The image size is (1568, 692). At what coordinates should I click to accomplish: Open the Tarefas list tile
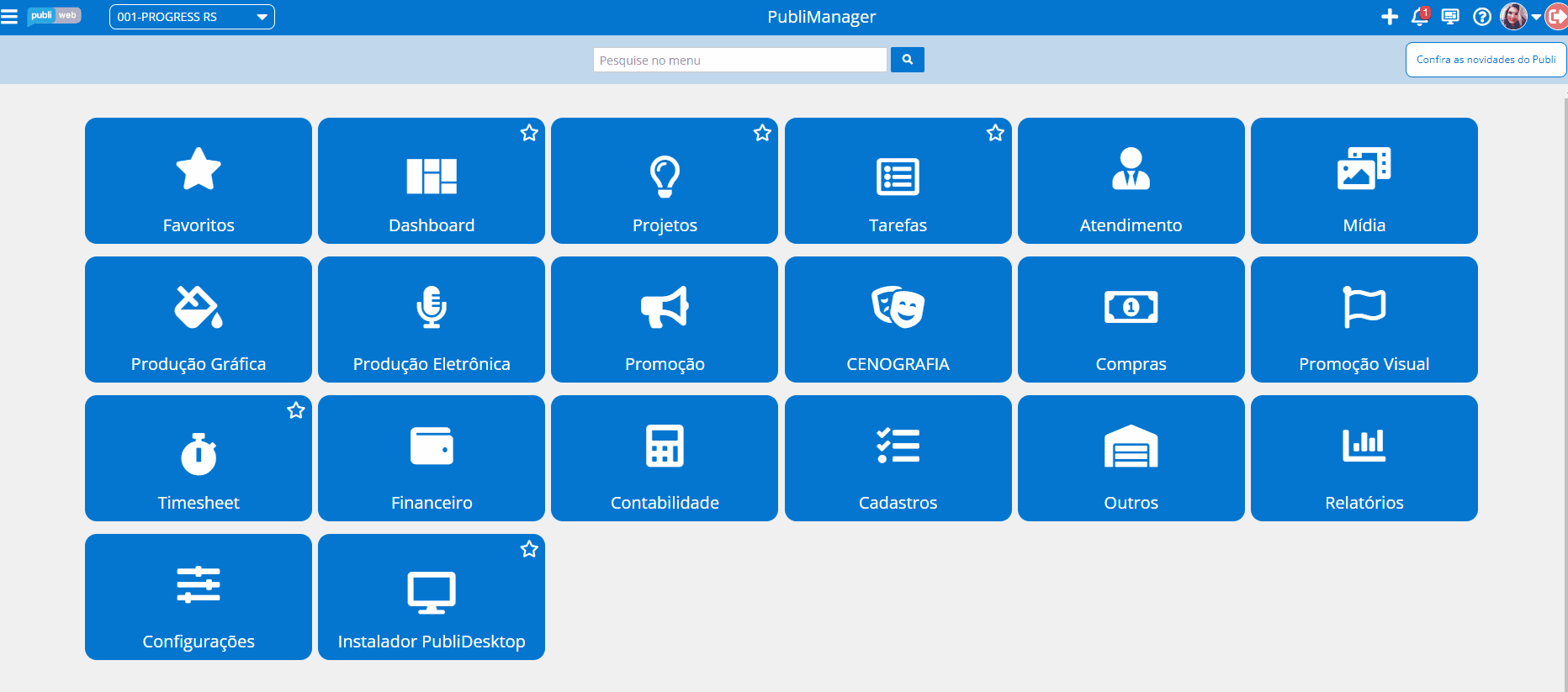pos(898,181)
